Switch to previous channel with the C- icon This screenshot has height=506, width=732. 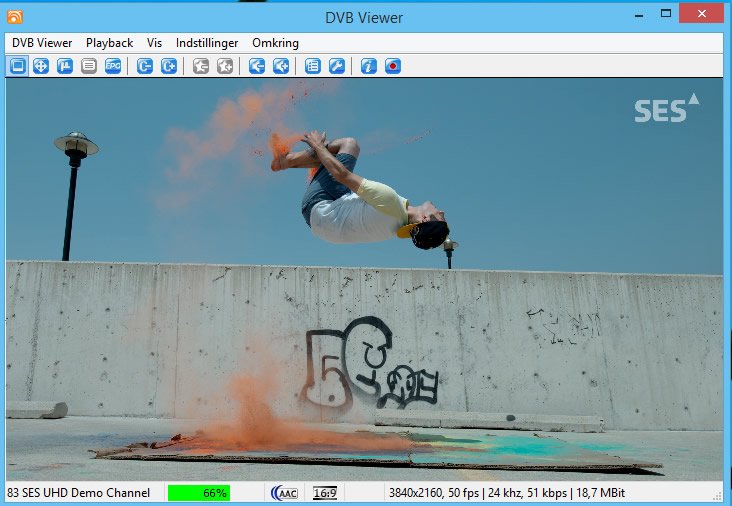pos(145,66)
